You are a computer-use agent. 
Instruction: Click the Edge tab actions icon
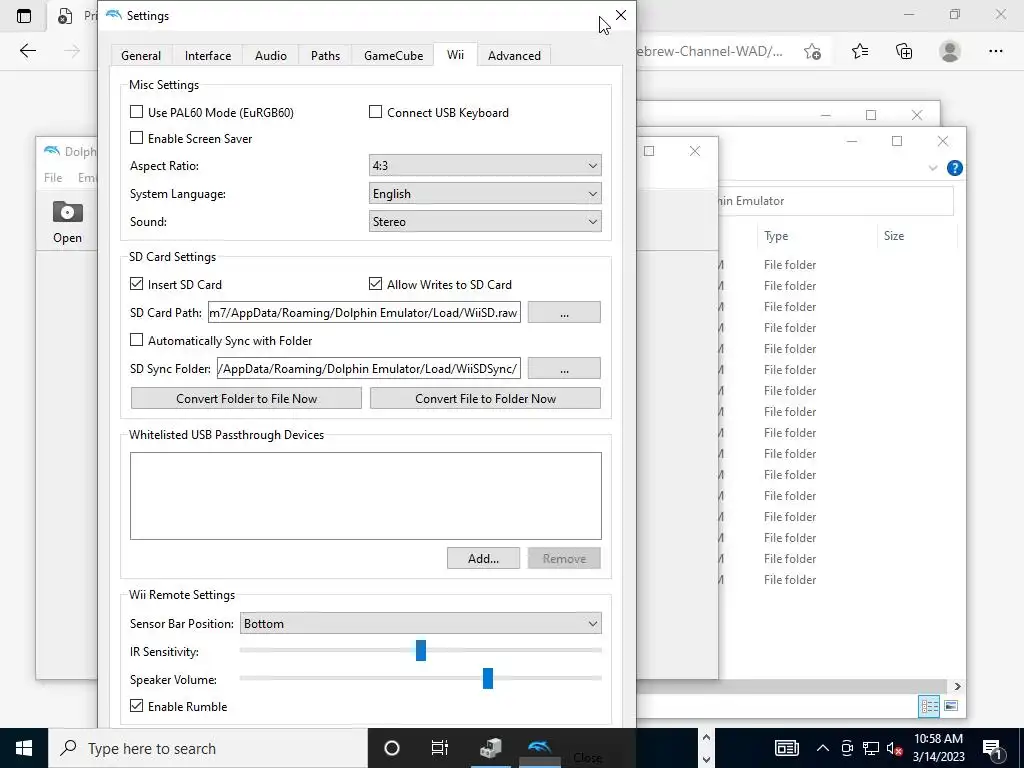pos(24,16)
